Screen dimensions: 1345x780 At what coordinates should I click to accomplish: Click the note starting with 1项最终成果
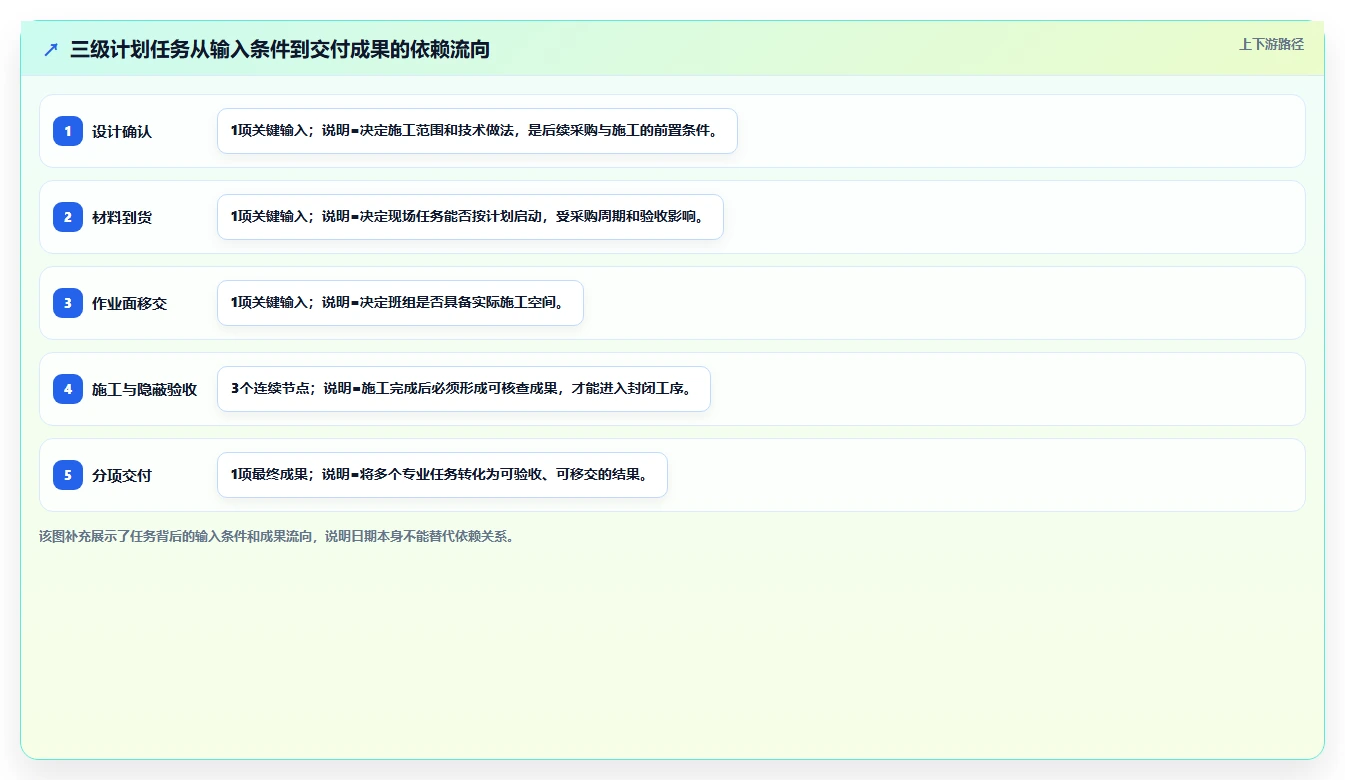tap(442, 475)
